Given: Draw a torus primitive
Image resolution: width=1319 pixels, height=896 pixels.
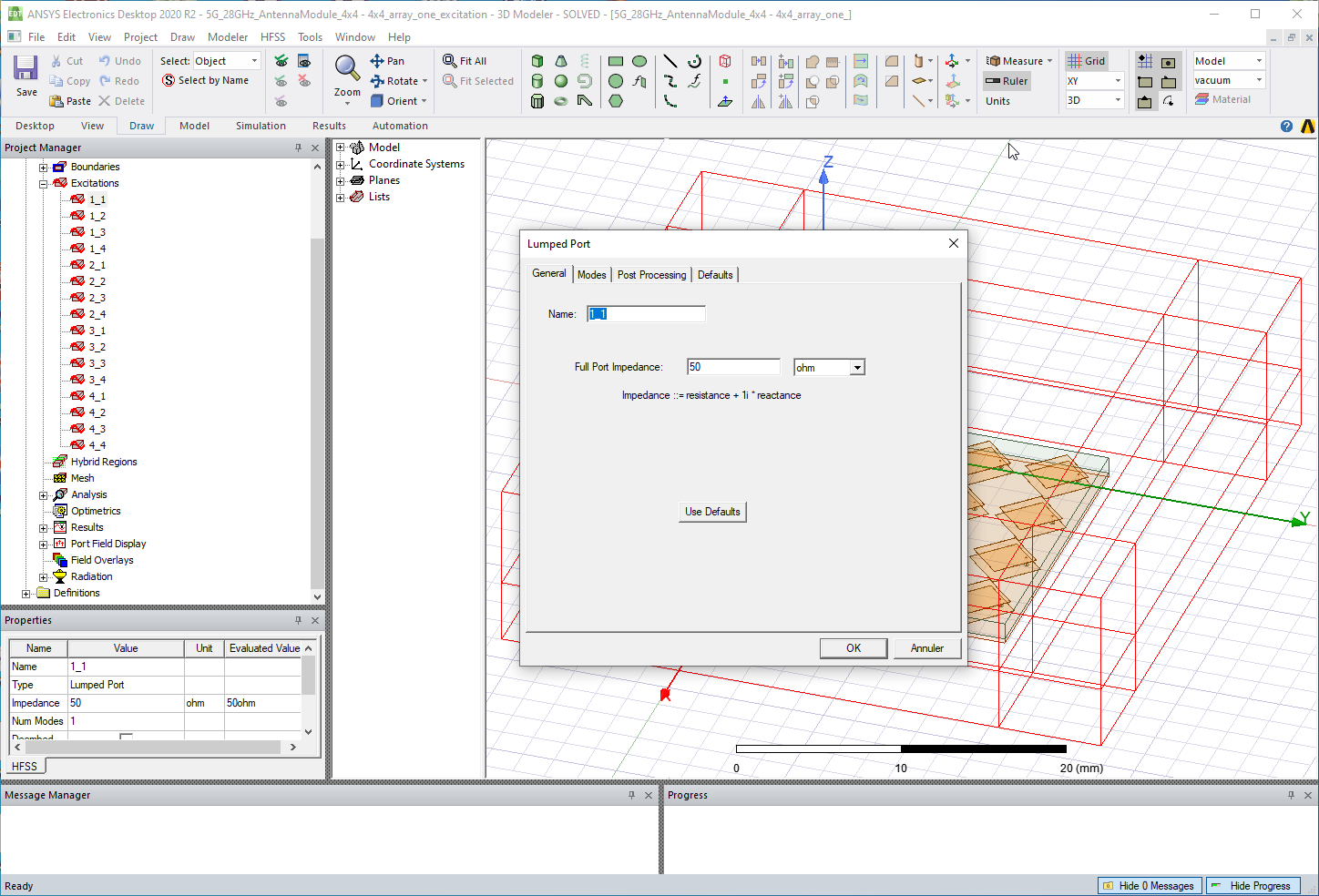Looking at the screenshot, I should click(x=561, y=101).
